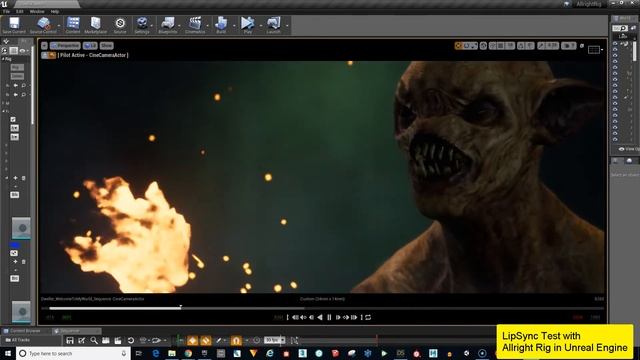Open the Cinematics dropdown arrow
Screen dimensions: 640x360
[x=208, y=26]
